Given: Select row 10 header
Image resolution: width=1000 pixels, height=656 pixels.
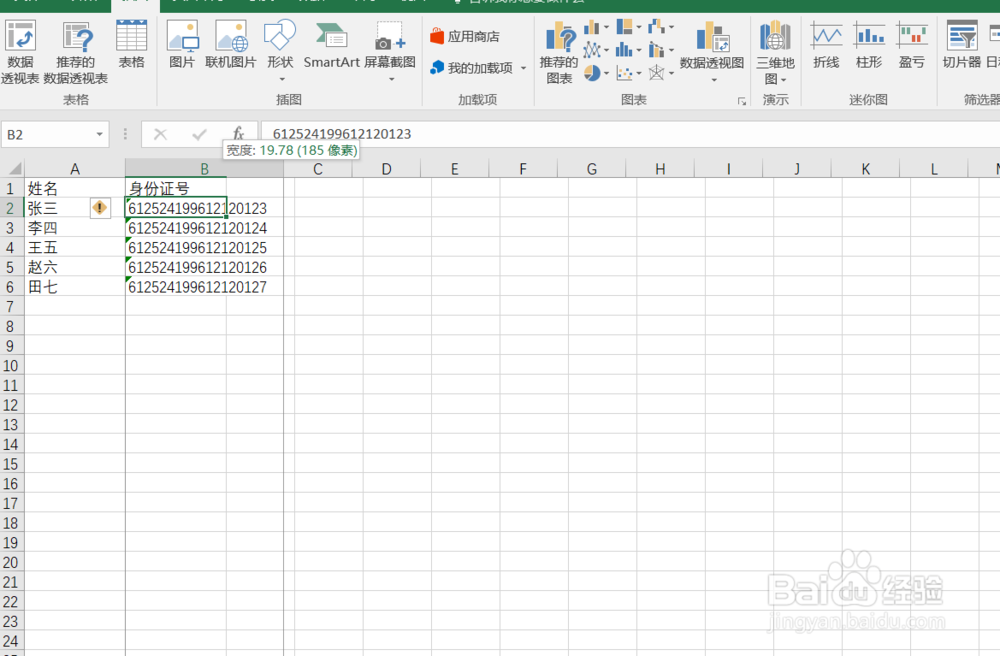Looking at the screenshot, I should (x=11, y=366).
